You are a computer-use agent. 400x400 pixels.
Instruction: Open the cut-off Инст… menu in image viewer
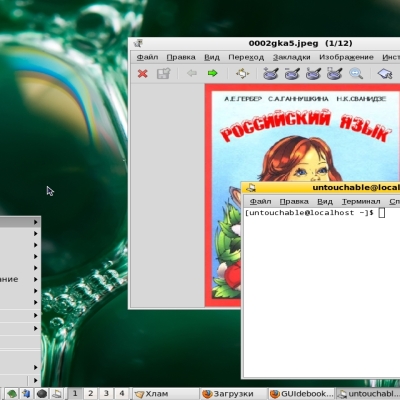(x=391, y=57)
